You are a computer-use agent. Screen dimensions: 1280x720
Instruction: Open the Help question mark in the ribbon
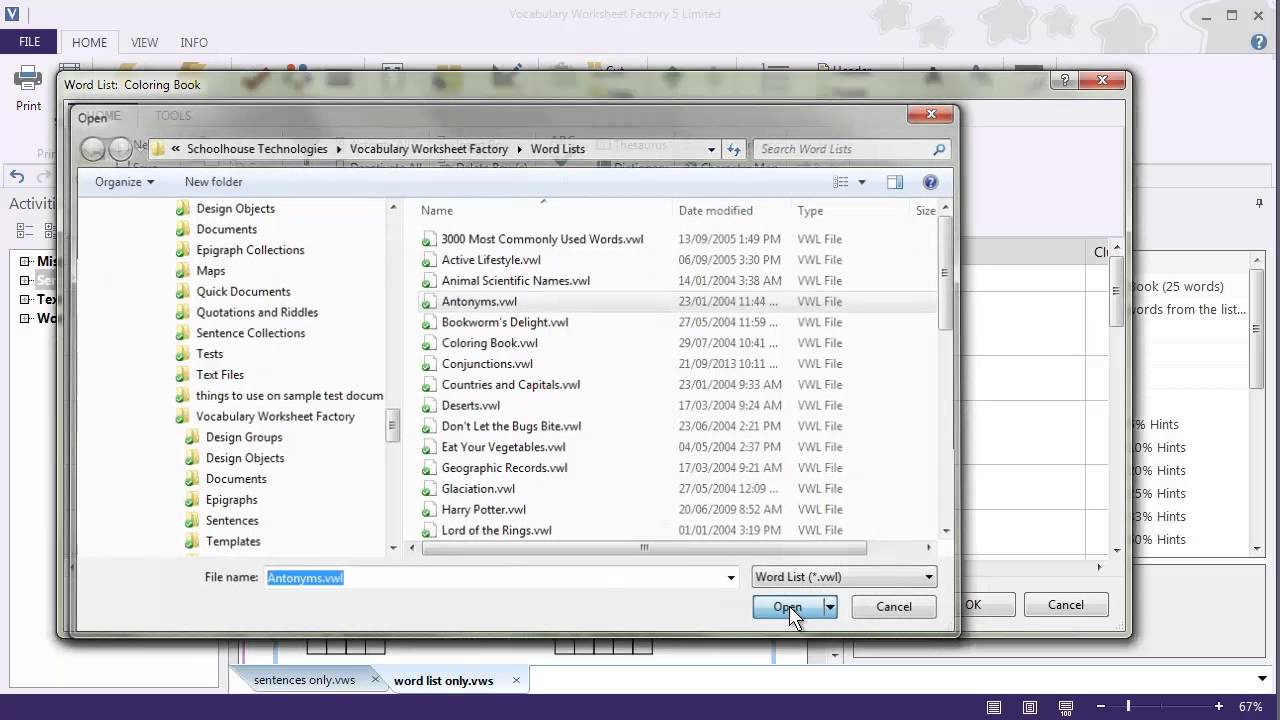[1259, 42]
